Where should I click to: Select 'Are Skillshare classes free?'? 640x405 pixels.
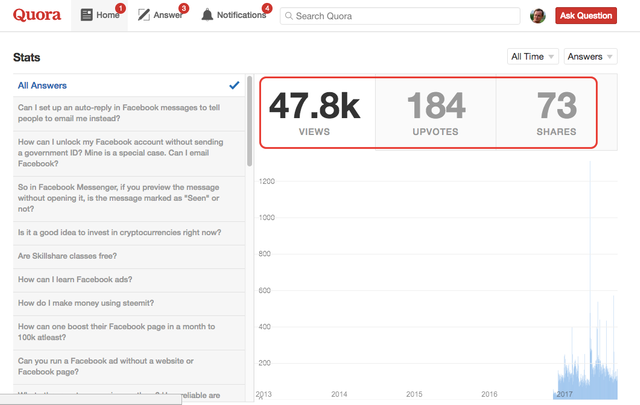pyautogui.click(x=129, y=256)
